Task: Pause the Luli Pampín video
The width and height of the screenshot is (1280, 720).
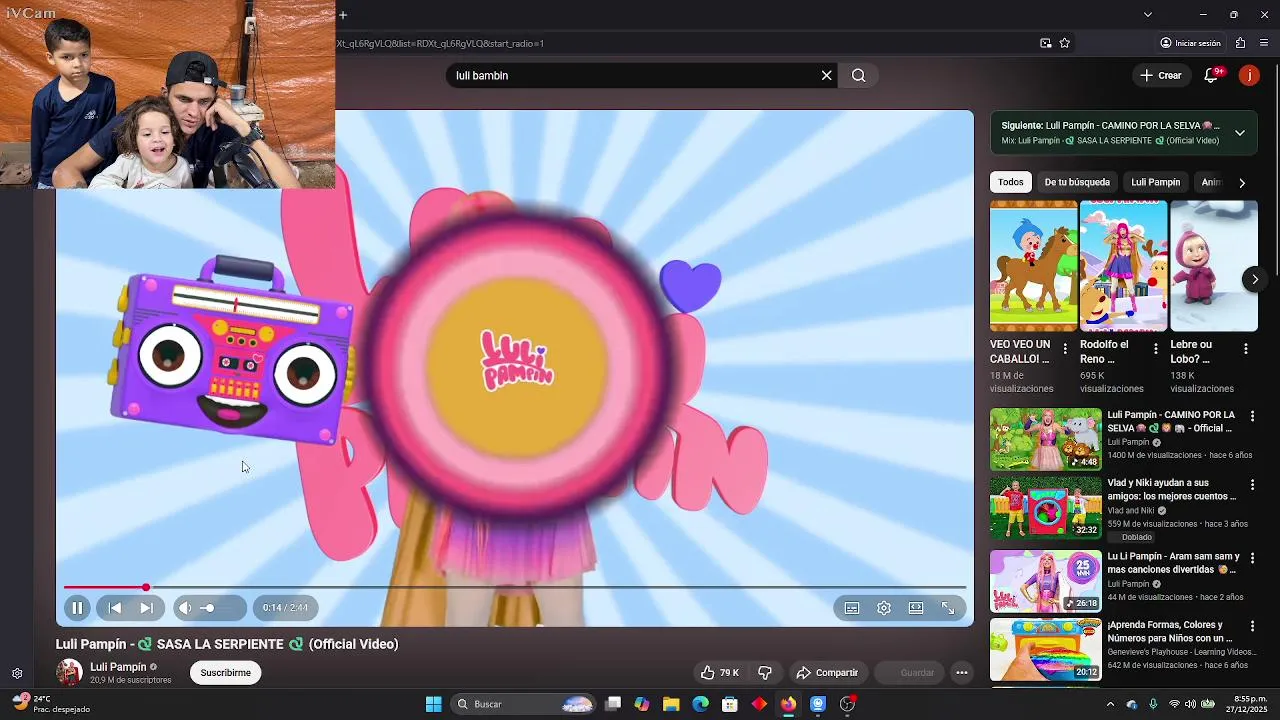Action: [x=77, y=608]
